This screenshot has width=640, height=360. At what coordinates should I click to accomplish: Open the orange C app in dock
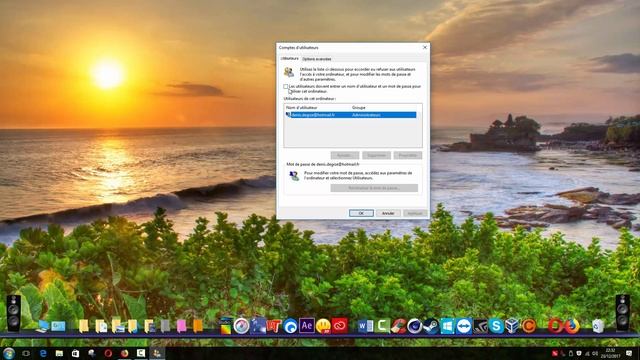pyautogui.click(x=529, y=326)
